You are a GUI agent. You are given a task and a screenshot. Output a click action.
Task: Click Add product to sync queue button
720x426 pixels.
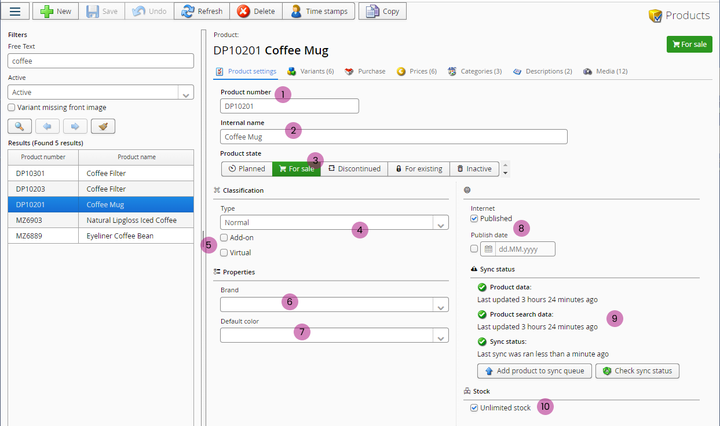pos(533,371)
